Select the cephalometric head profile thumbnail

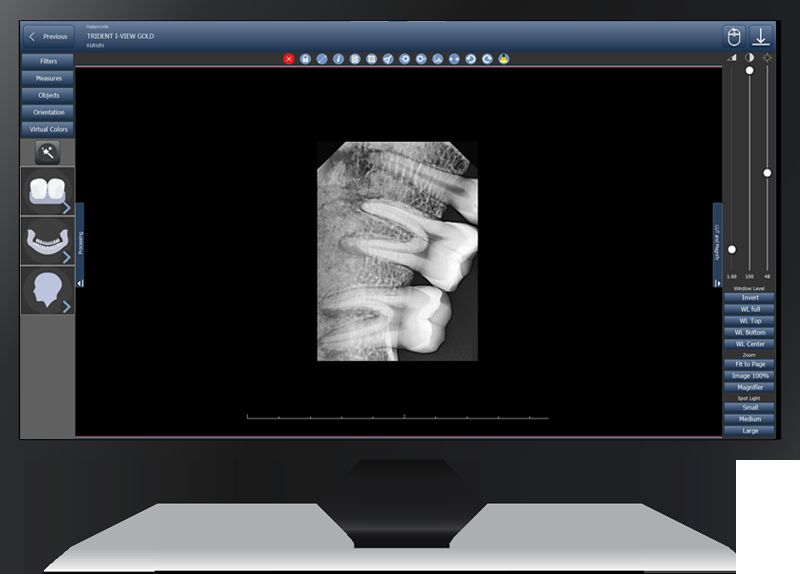click(47, 290)
